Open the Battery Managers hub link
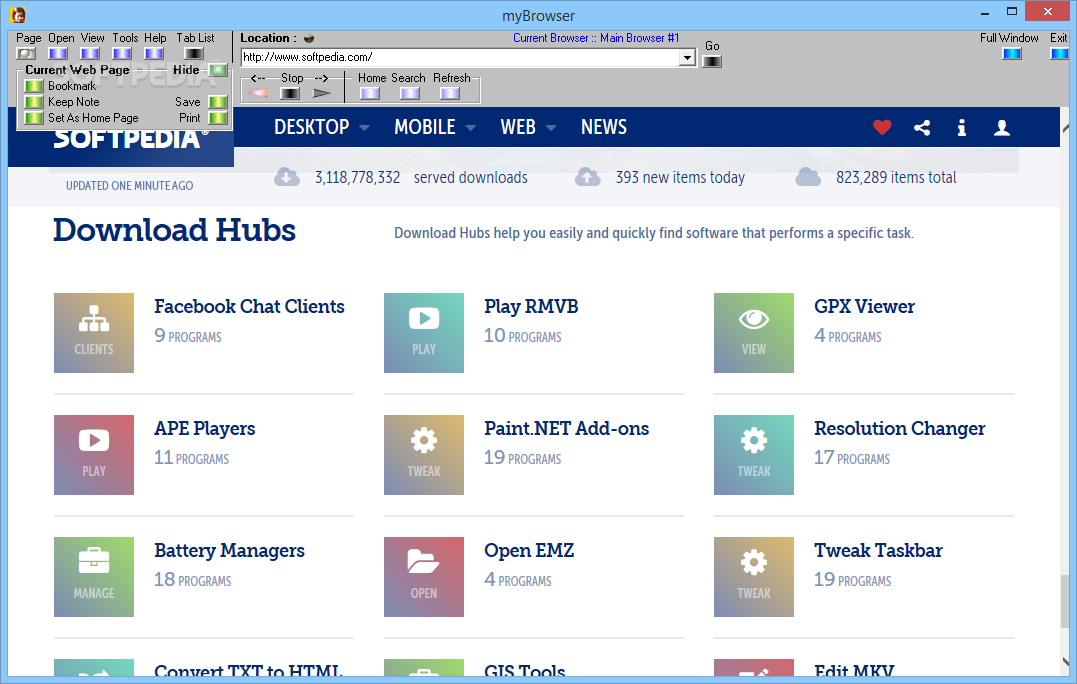Viewport: 1077px width, 684px height. [x=229, y=551]
